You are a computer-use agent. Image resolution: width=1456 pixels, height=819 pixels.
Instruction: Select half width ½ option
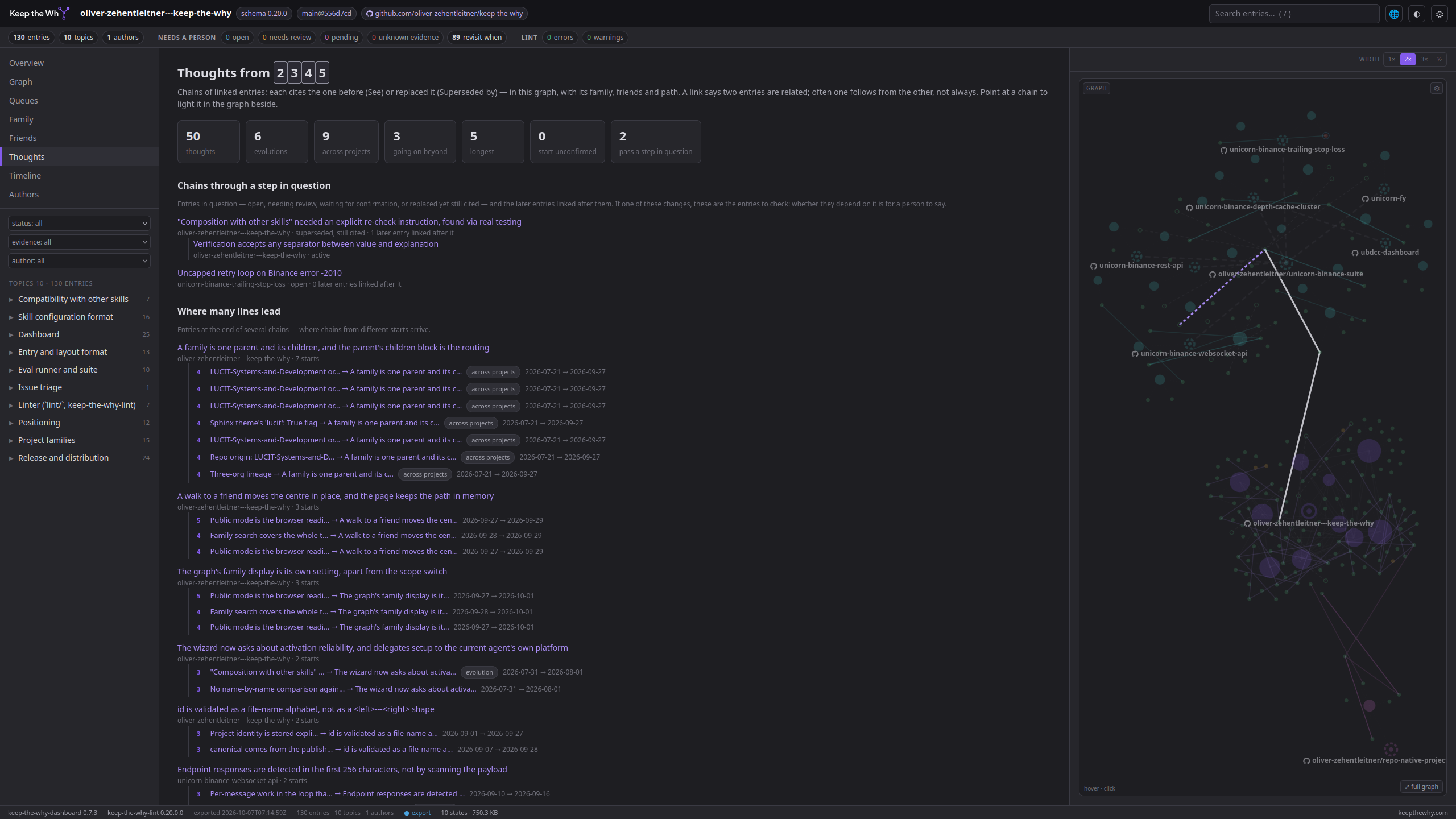click(x=1440, y=59)
